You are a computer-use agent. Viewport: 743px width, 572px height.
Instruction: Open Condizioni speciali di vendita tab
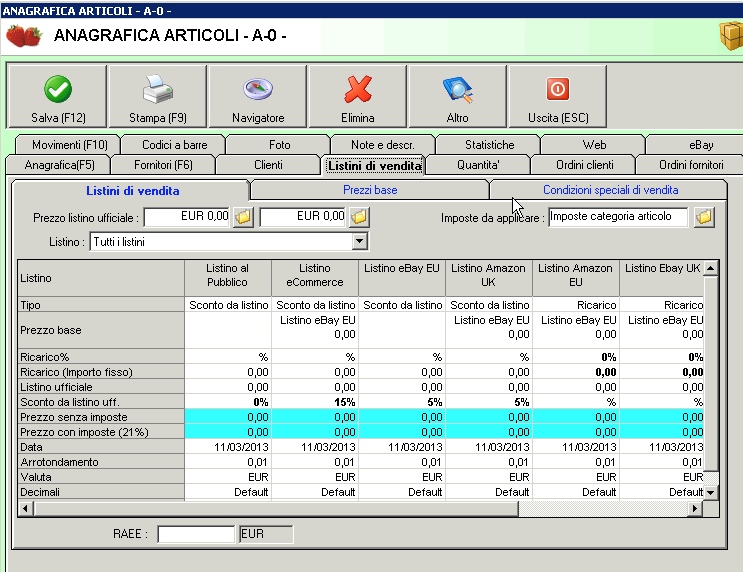pos(610,190)
